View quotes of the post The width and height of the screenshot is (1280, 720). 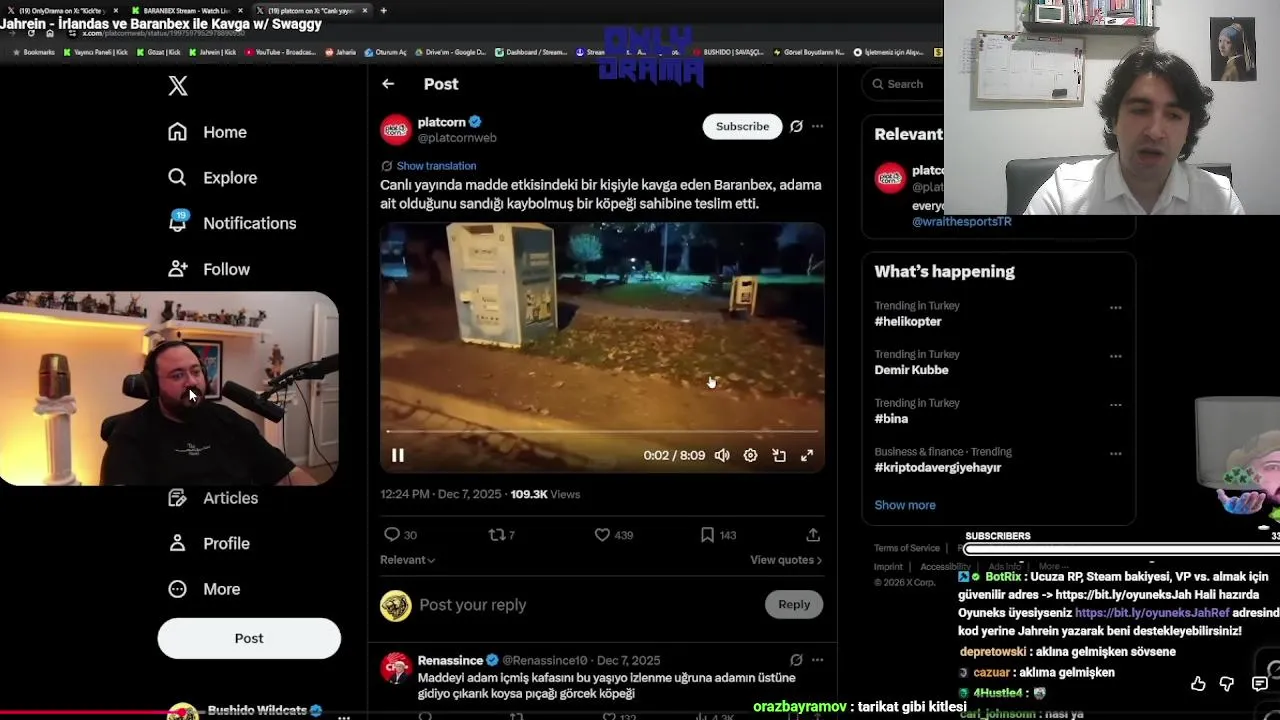point(786,560)
